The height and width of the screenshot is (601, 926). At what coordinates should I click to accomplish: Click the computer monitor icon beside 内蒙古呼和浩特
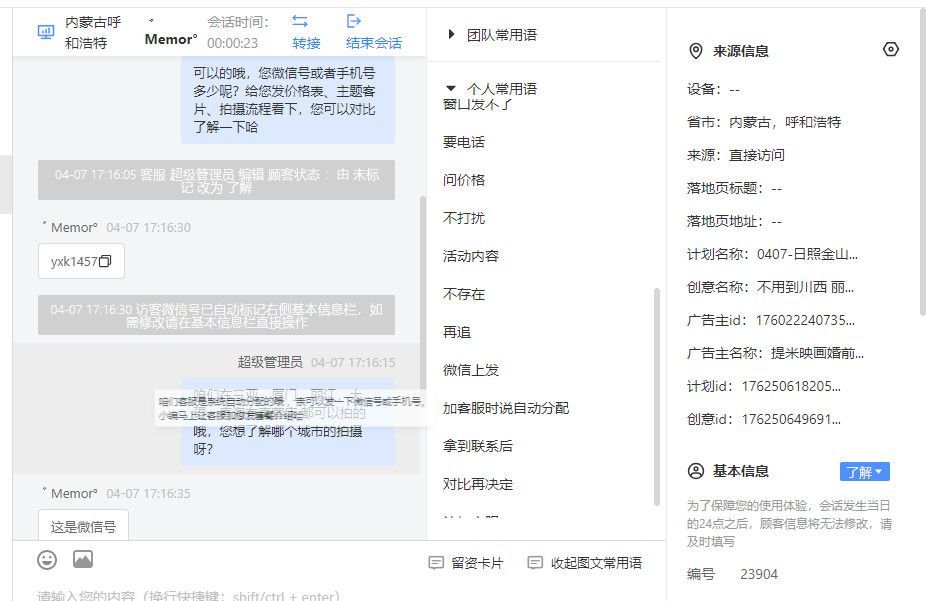point(45,32)
